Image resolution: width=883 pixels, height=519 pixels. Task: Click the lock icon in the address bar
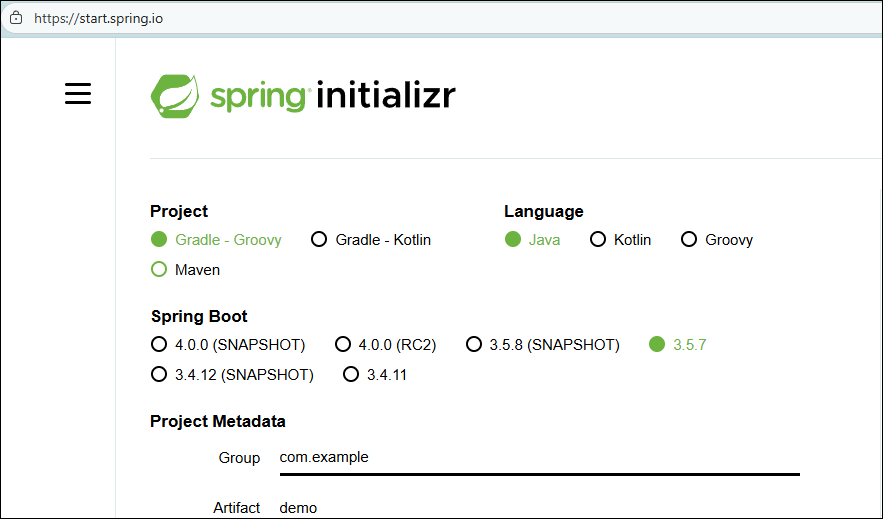click(x=15, y=18)
